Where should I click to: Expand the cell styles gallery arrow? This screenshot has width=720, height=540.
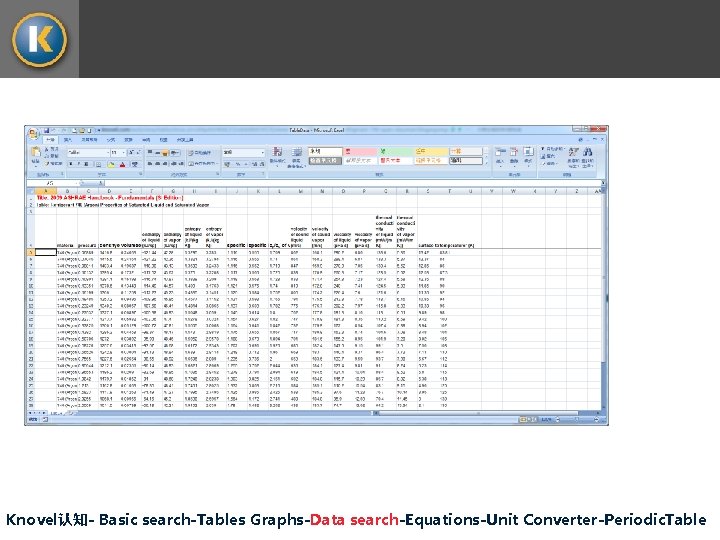point(486,162)
